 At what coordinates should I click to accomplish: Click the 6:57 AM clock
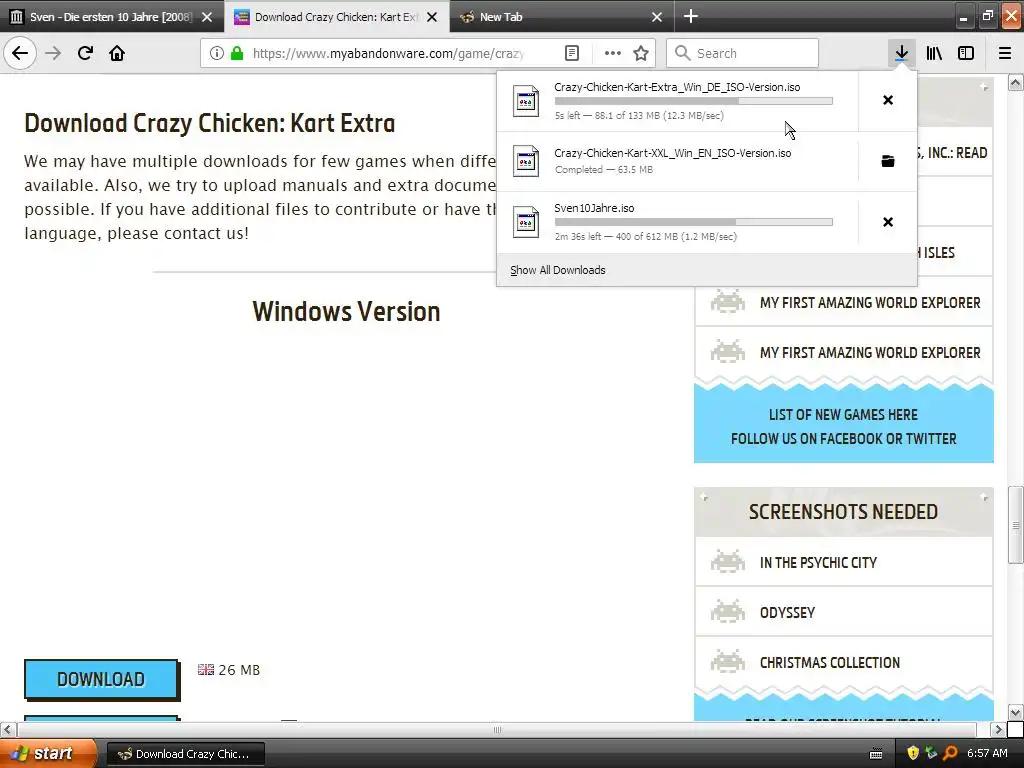(987, 754)
